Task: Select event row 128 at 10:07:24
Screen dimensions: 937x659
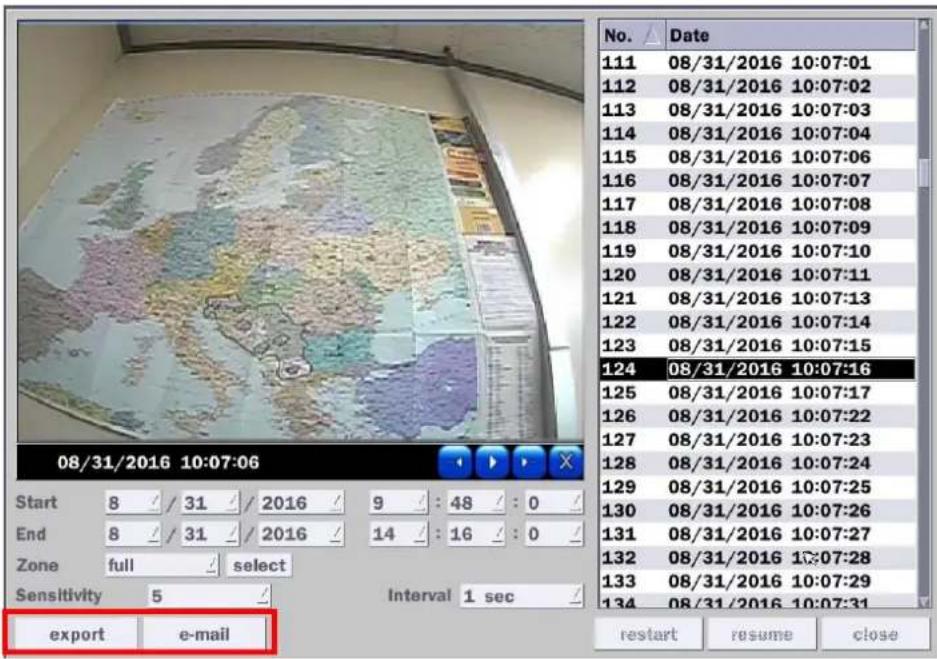Action: [758, 463]
